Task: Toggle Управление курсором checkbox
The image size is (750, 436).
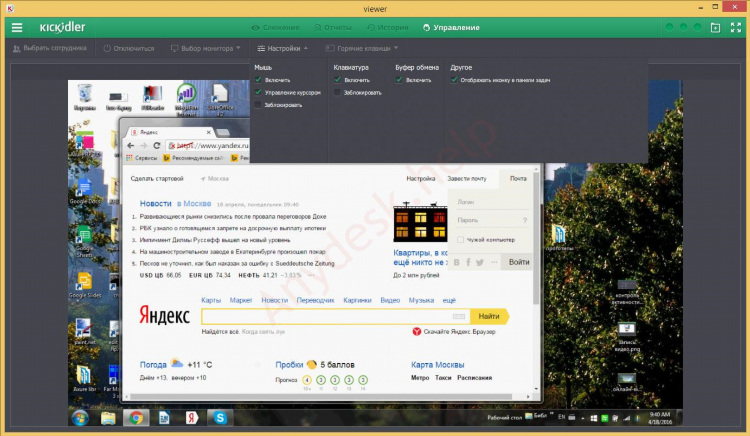Action: click(x=258, y=92)
